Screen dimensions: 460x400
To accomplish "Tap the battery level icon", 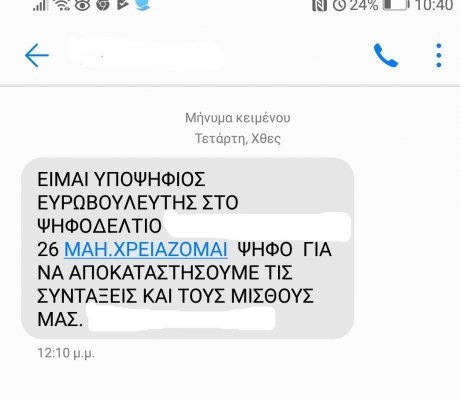I will 396,5.
